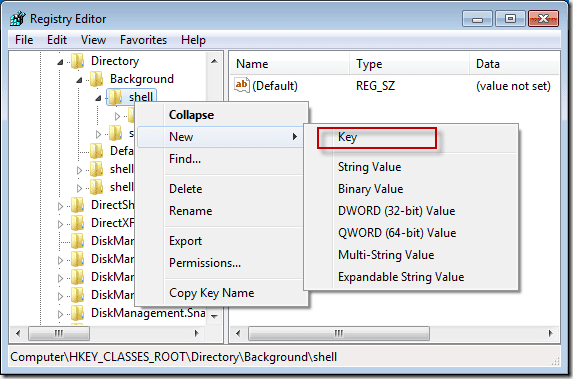
Task: Open the View menu
Action: click(x=93, y=39)
